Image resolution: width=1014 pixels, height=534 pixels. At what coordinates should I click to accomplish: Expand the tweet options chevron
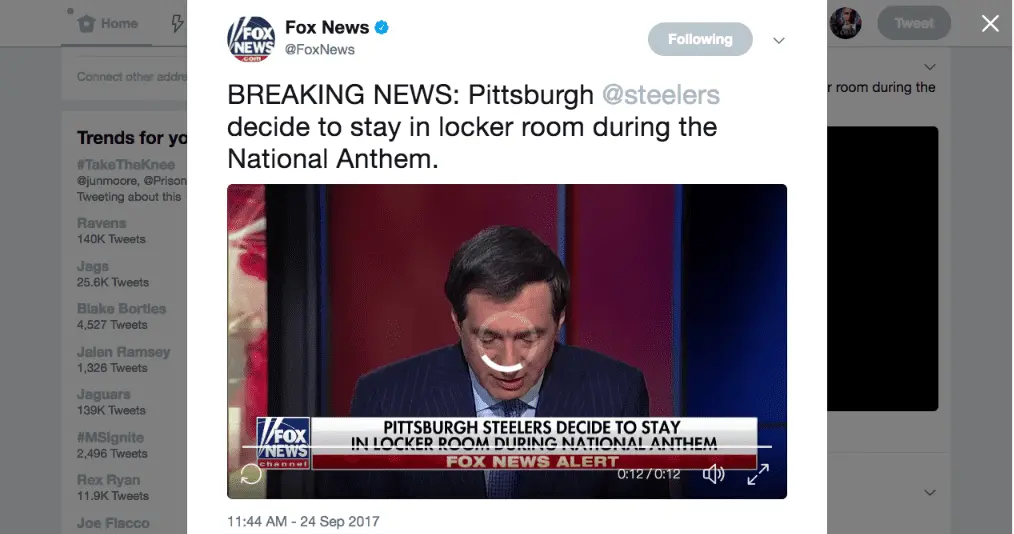pyautogui.click(x=779, y=40)
